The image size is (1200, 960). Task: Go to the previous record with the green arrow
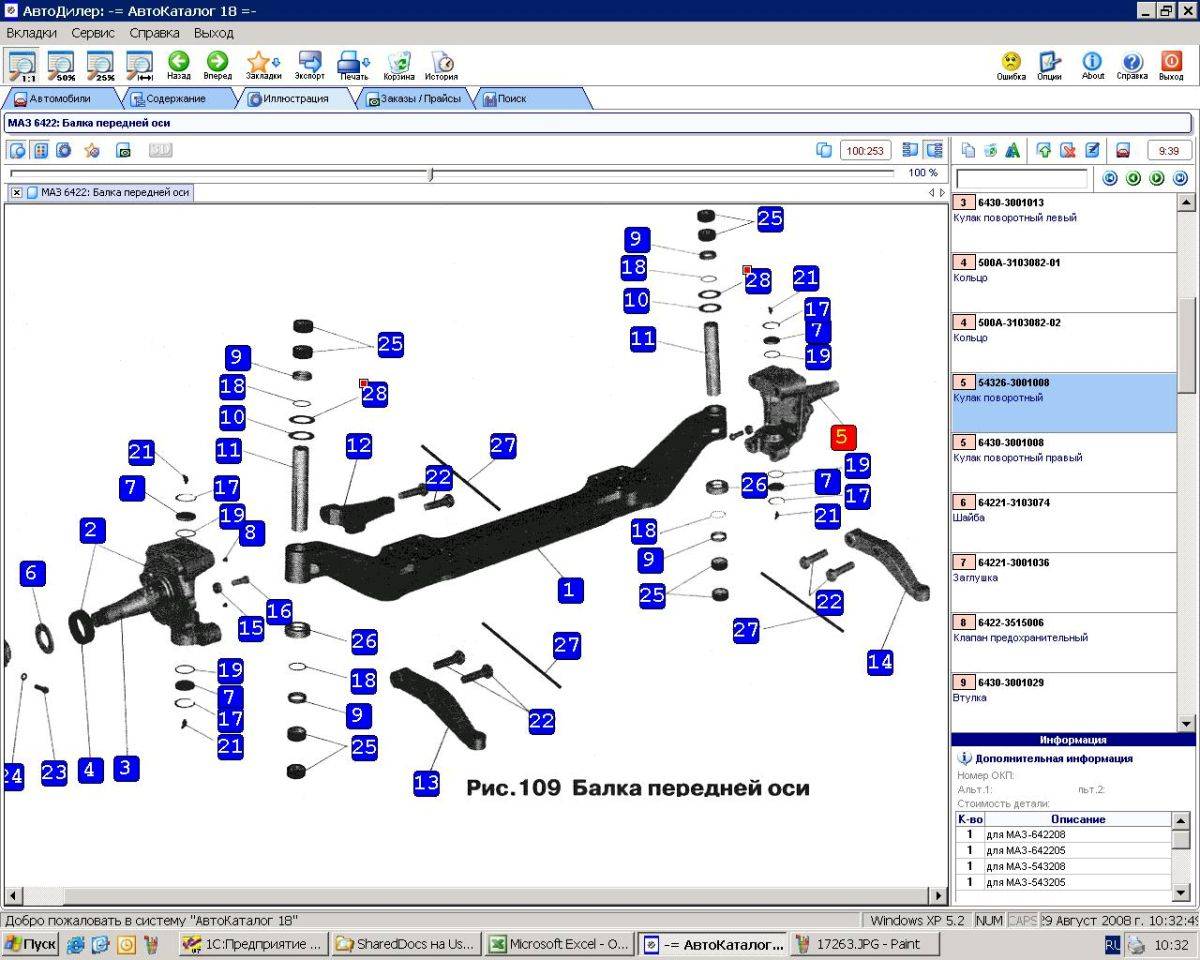(x=1133, y=178)
